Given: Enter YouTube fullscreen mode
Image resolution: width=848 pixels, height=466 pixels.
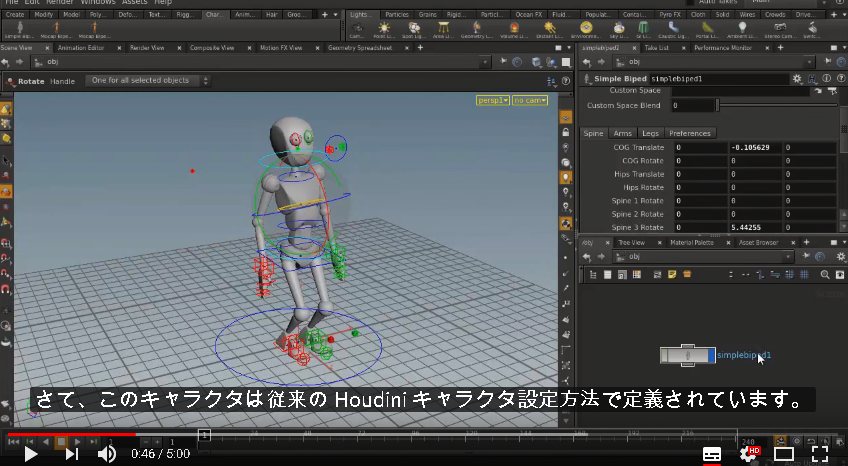Looking at the screenshot, I should [820, 454].
